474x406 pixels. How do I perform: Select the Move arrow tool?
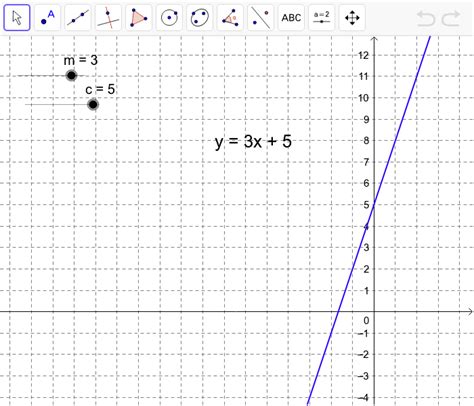click(x=17, y=18)
